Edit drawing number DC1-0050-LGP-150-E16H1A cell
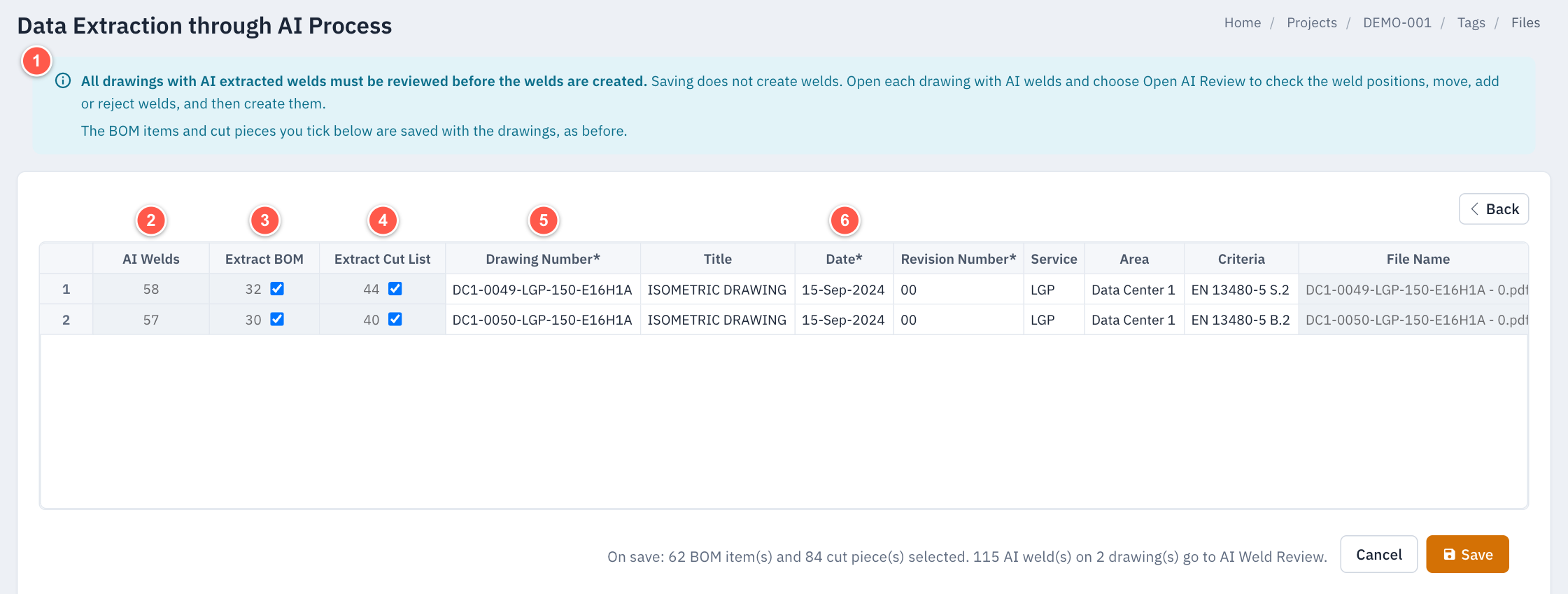Image resolution: width=1568 pixels, height=594 pixels. click(543, 320)
